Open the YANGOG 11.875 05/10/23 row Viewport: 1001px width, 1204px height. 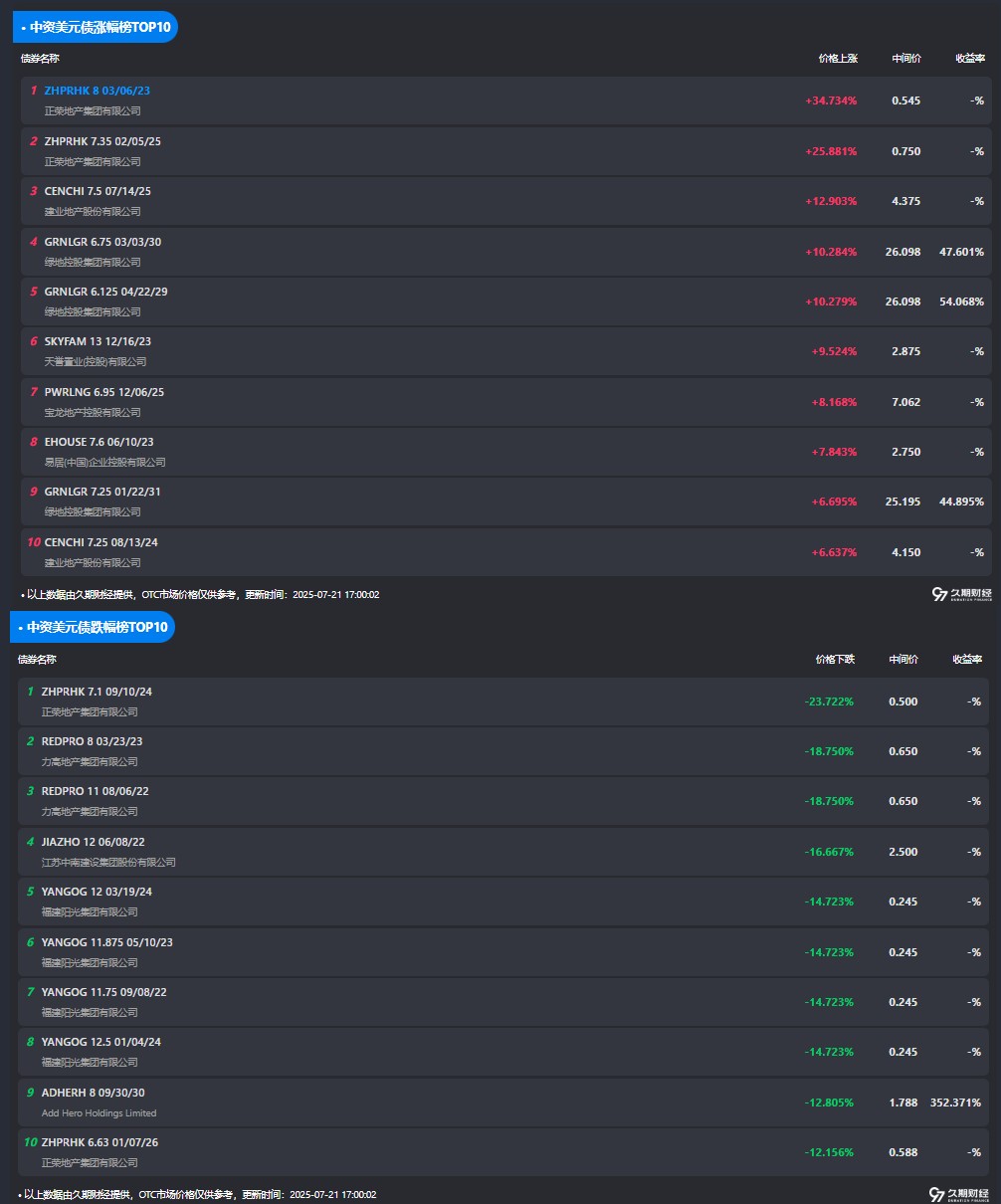[x=503, y=952]
